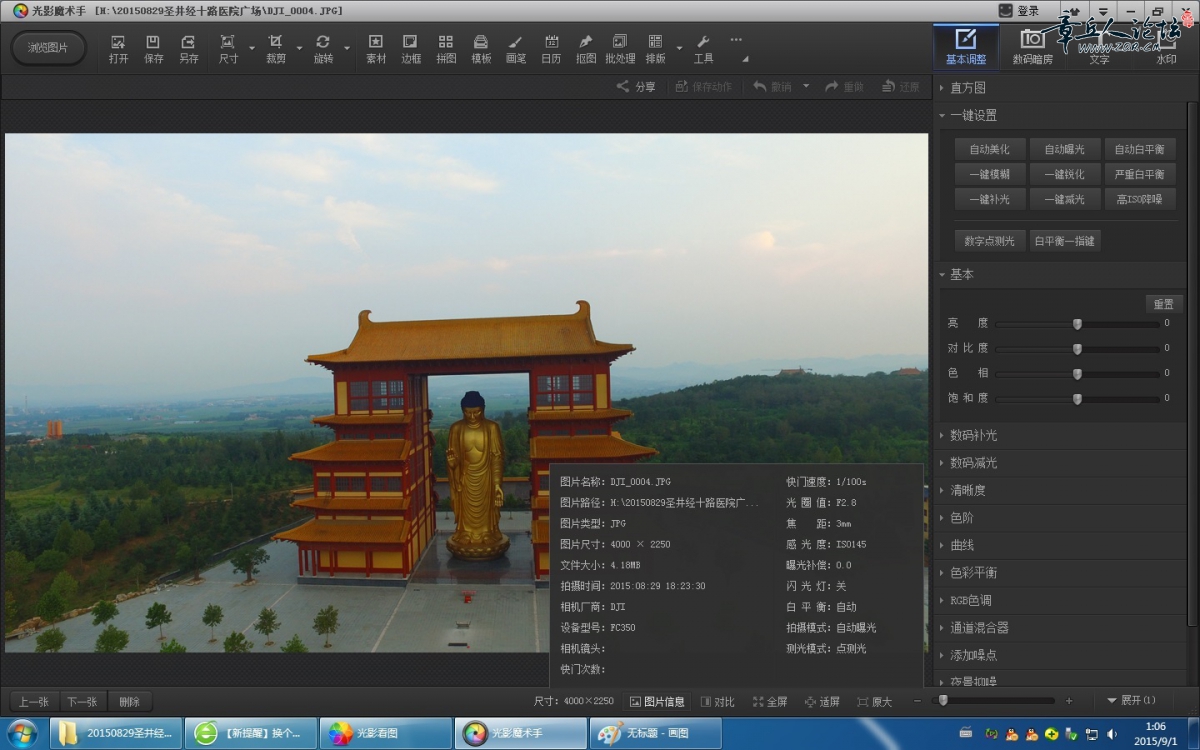1200x750 pixels.
Task: Select the 尺寸 resize tool
Action: click(x=228, y=49)
